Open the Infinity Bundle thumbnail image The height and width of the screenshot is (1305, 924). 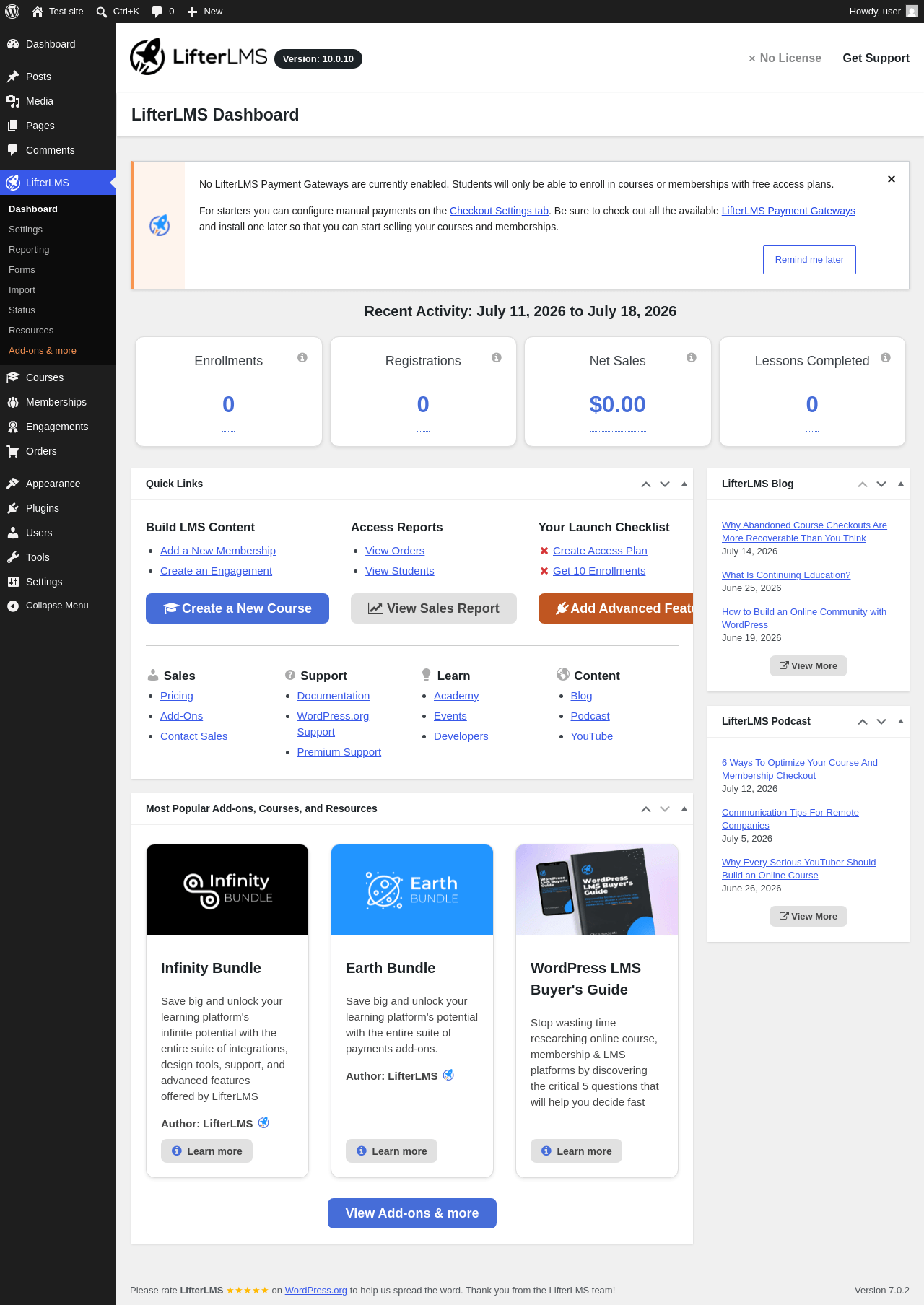click(227, 890)
